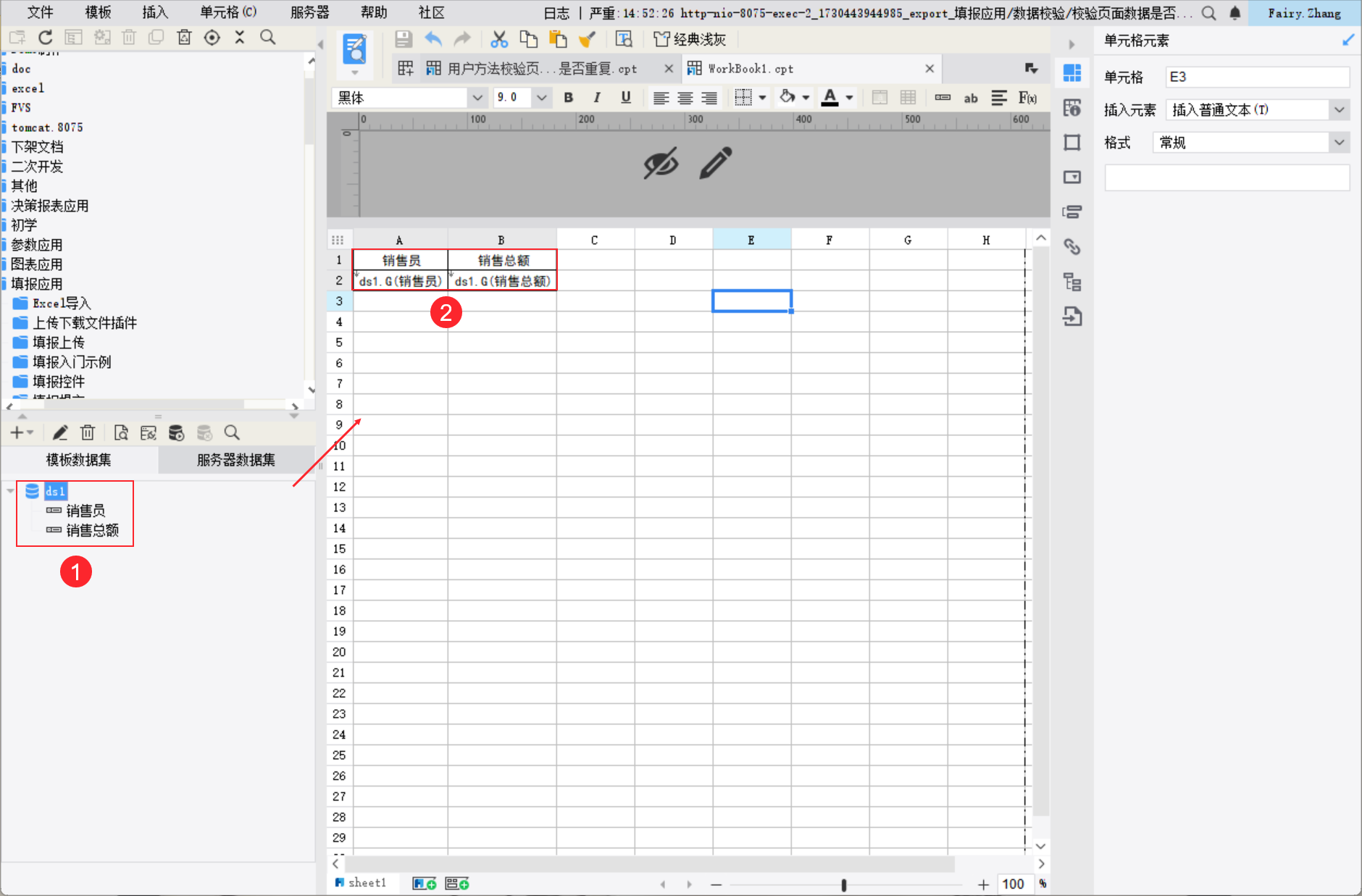
Task: Edit the selected dataset with the pencil
Action: [x=60, y=432]
